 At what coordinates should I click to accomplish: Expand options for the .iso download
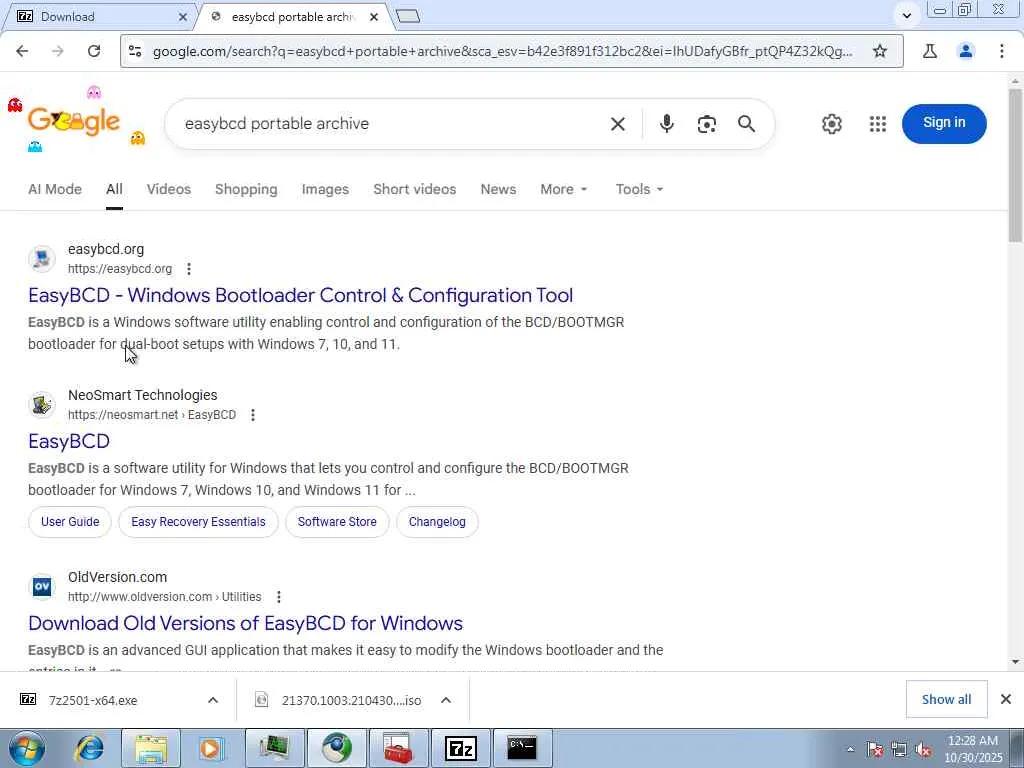446,700
